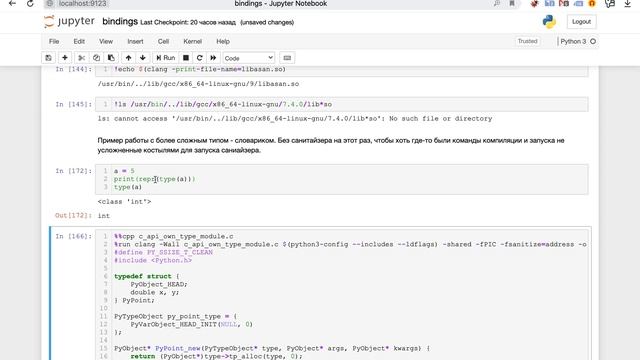Click inside code cell In [145]

tap(342, 104)
